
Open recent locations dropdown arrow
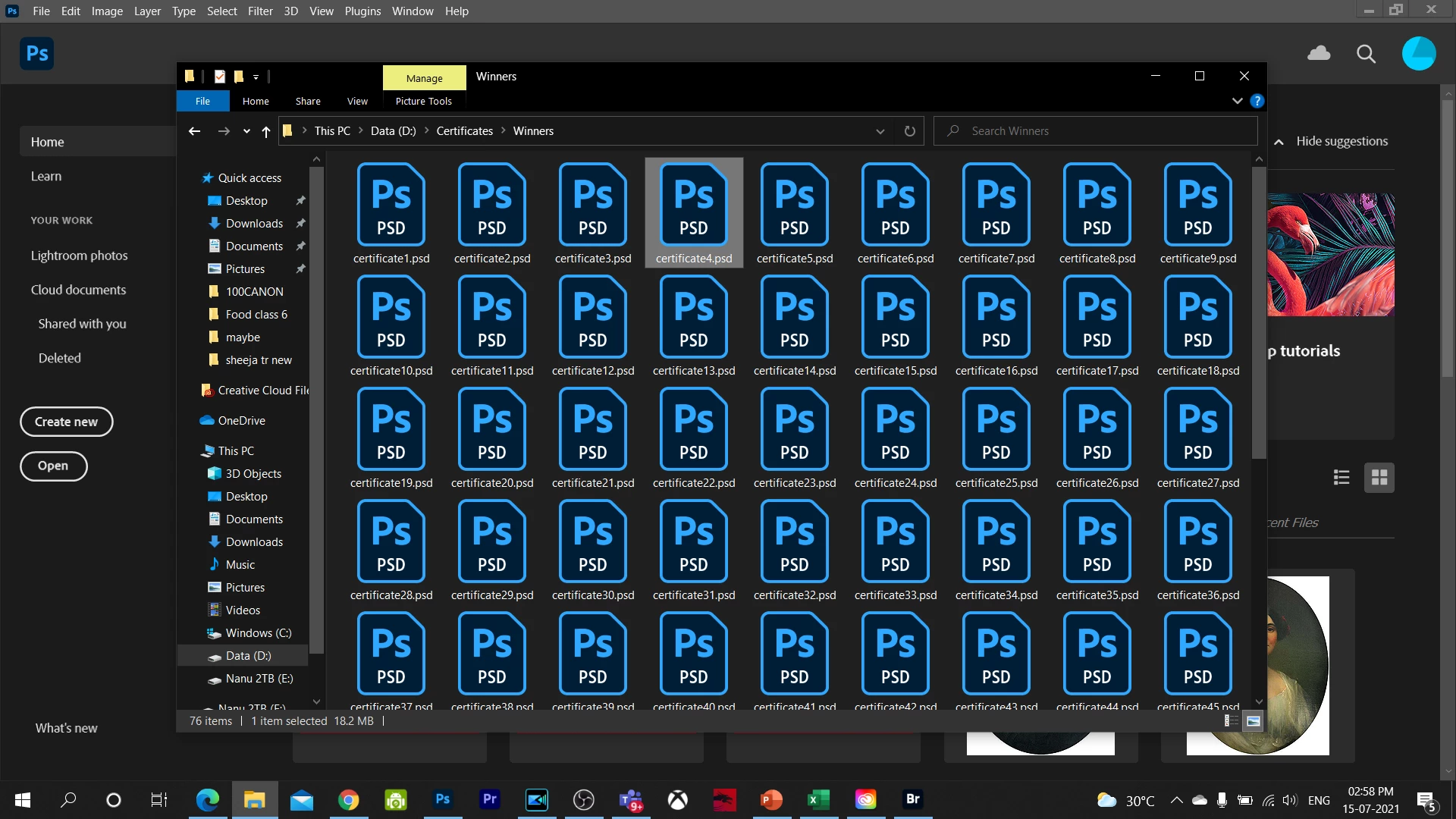click(246, 131)
